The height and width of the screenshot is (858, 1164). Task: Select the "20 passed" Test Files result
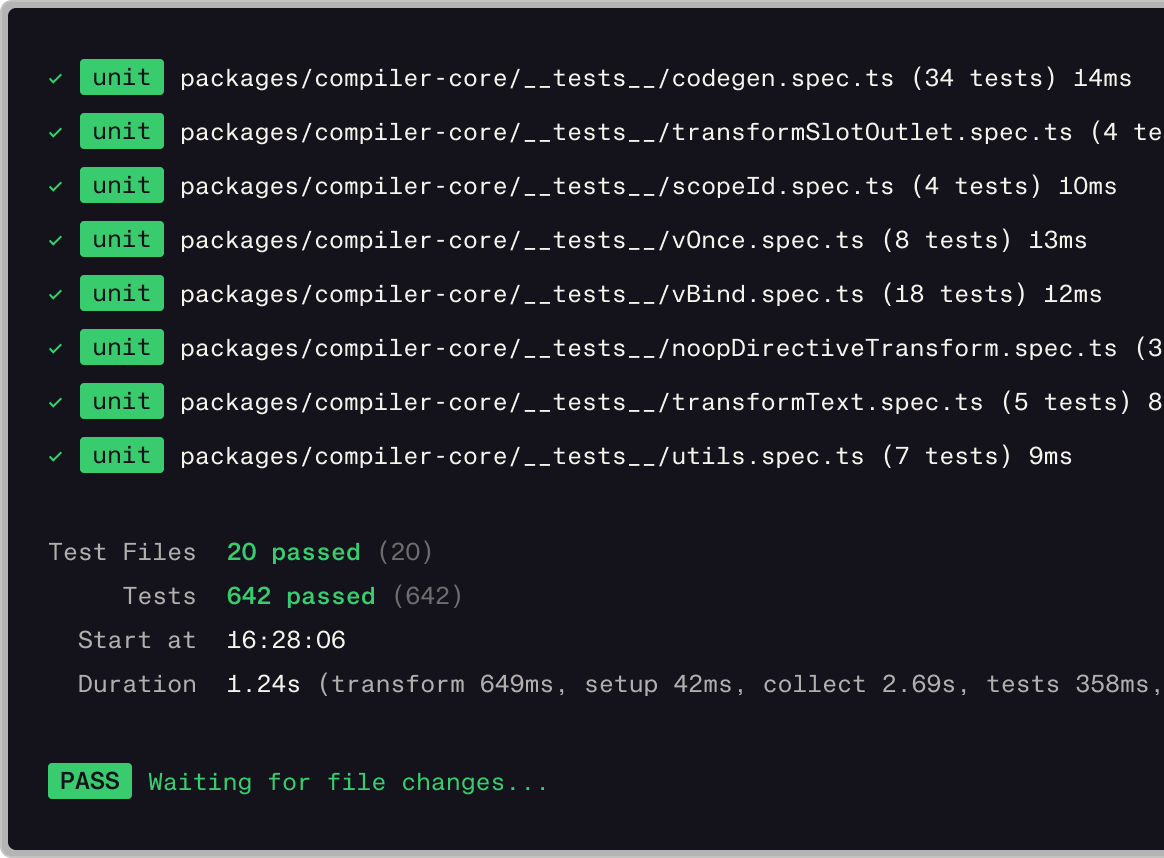pos(293,552)
